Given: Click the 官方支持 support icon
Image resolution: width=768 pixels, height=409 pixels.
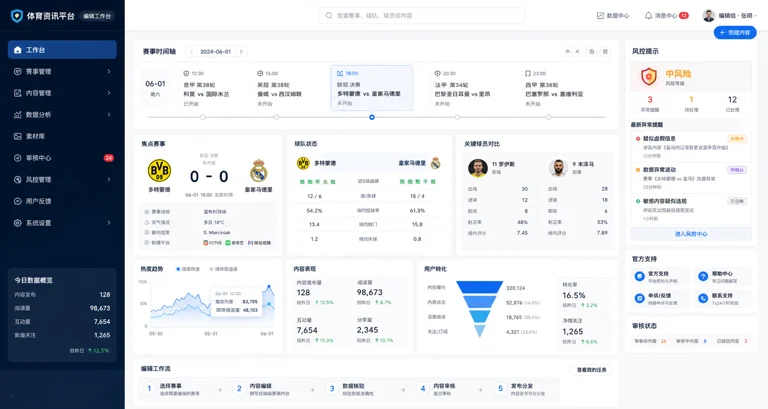Looking at the screenshot, I should coord(639,277).
